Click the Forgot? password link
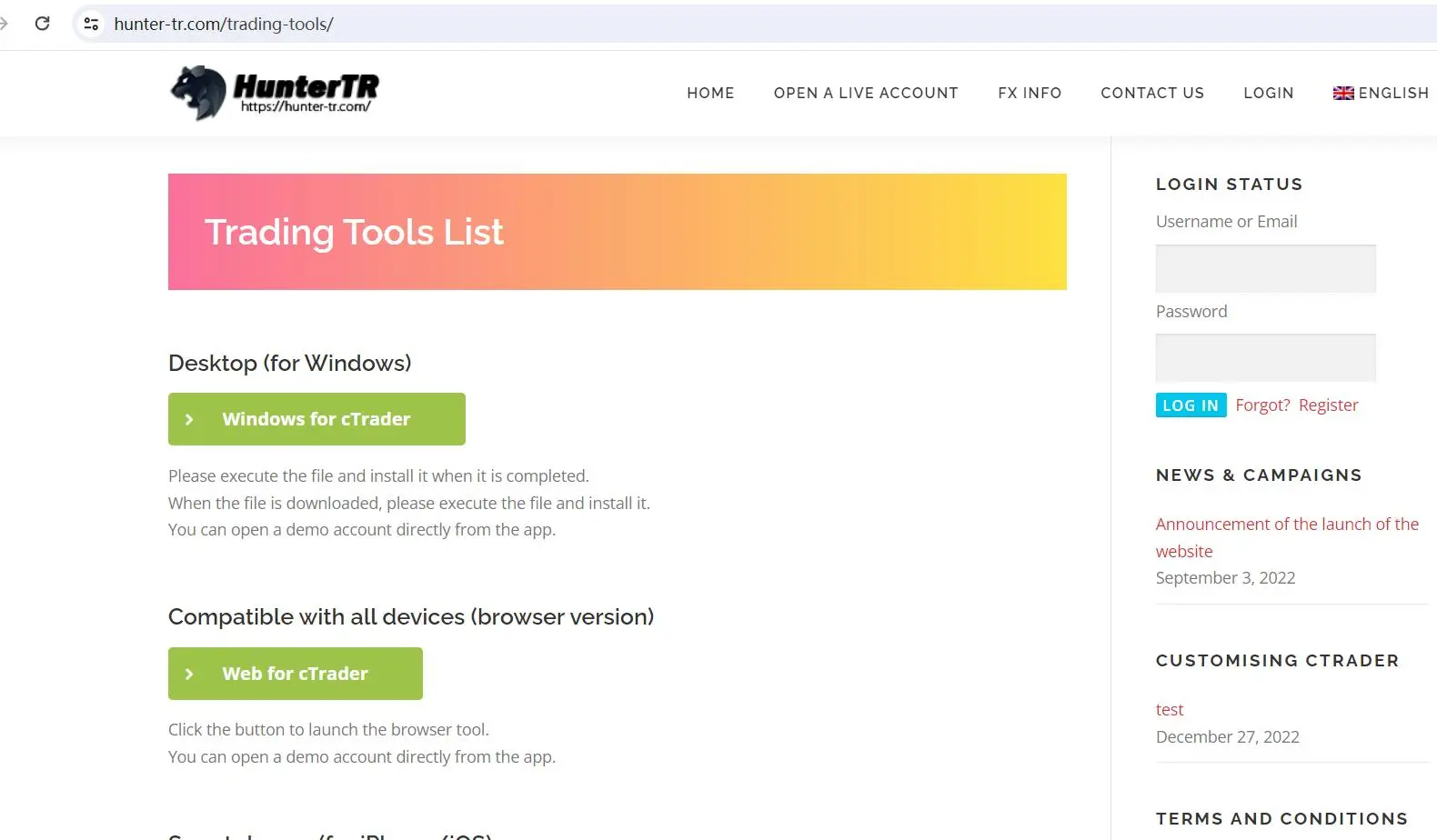 [1262, 405]
